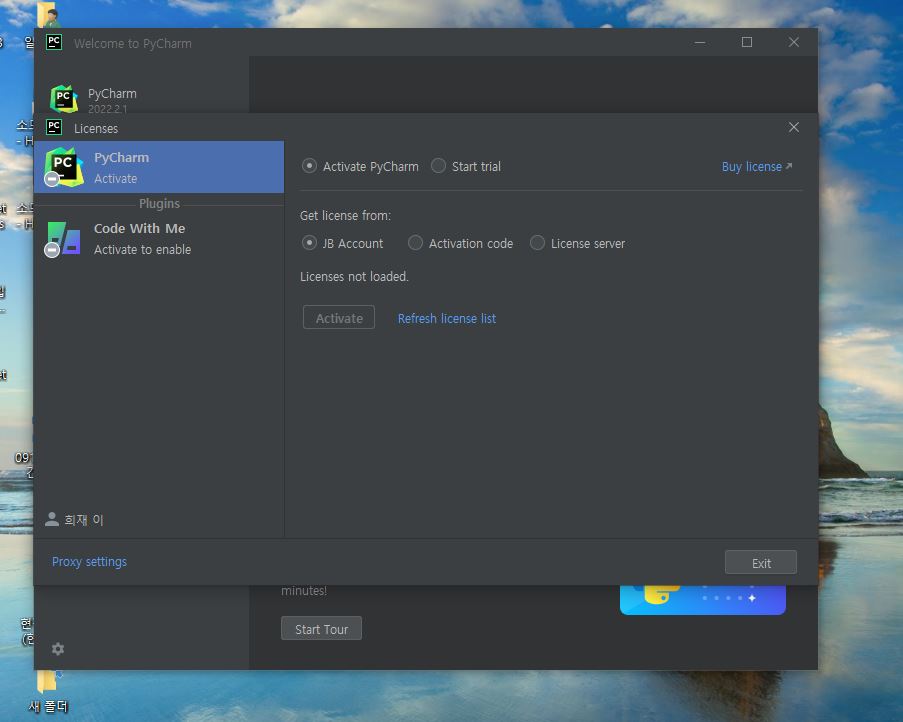Viewport: 903px width, 722px height.
Task: Click the account name 희재 이
Action: pos(84,520)
